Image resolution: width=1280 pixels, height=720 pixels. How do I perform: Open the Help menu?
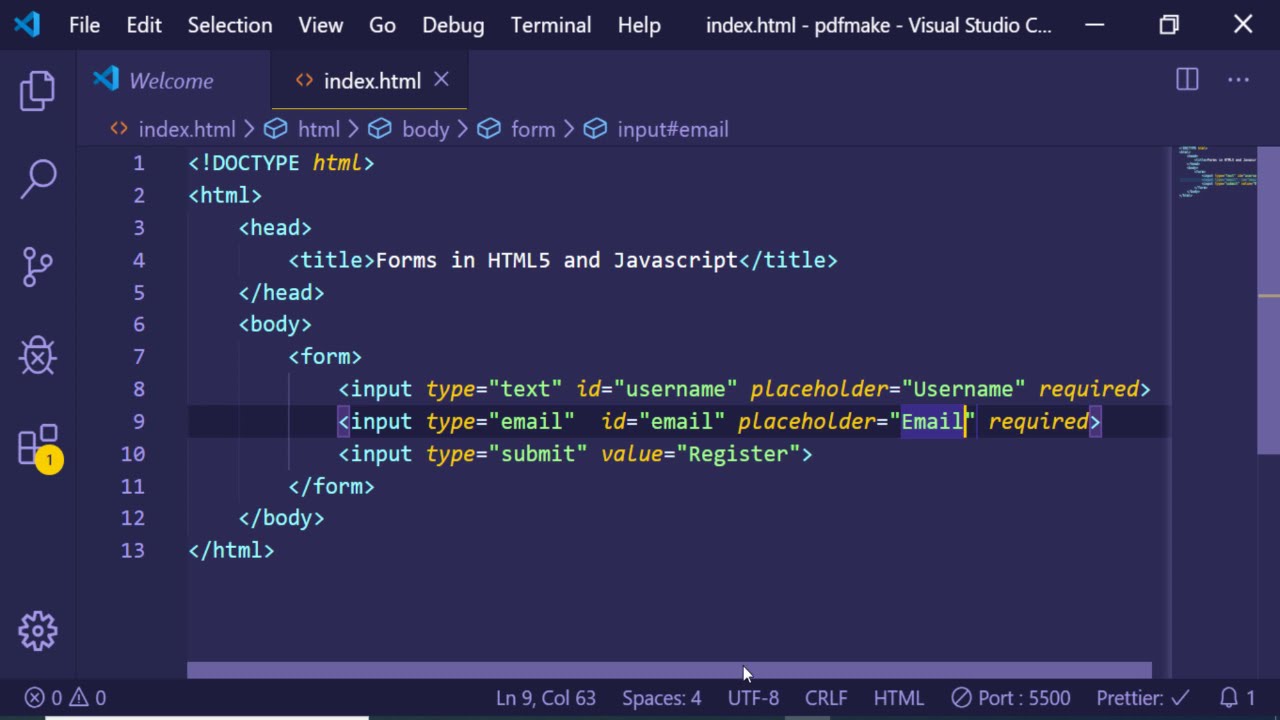(x=639, y=25)
